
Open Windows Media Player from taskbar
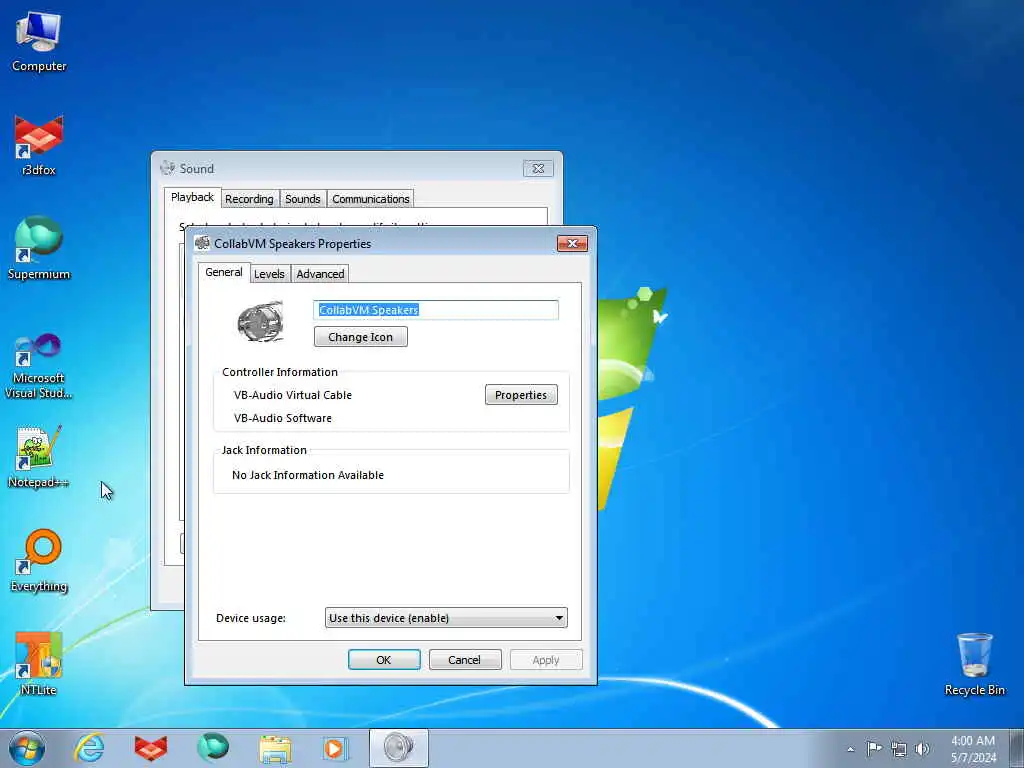[336, 748]
